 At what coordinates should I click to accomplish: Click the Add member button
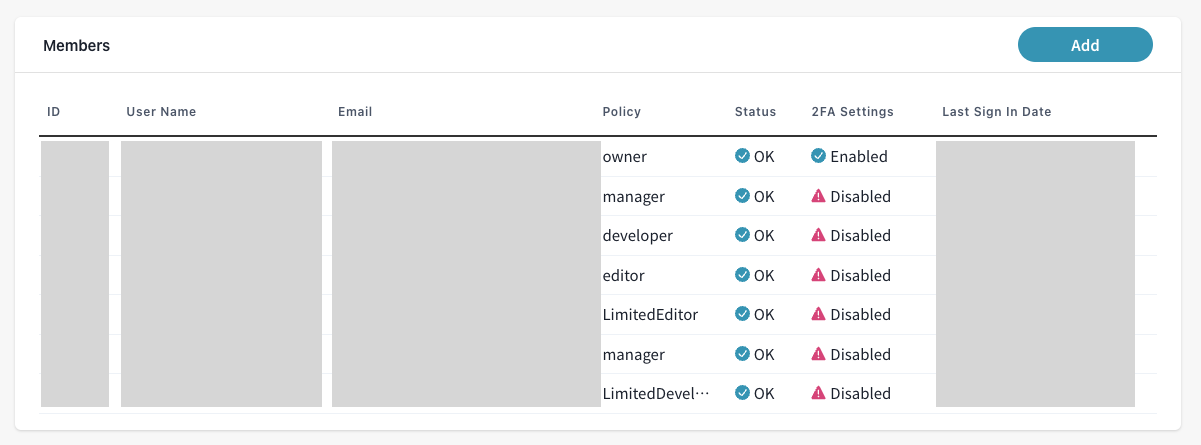click(1085, 45)
